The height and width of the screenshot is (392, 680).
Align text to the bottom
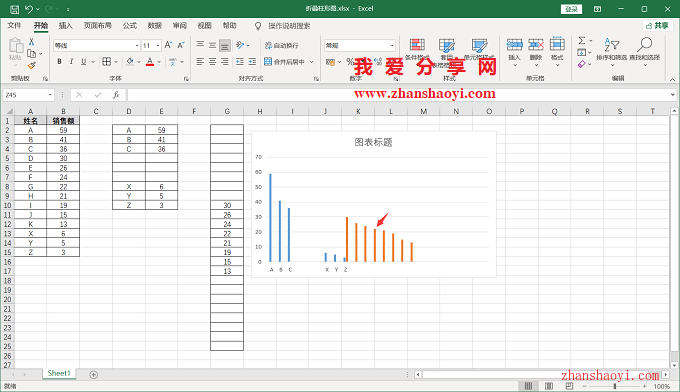coord(225,45)
